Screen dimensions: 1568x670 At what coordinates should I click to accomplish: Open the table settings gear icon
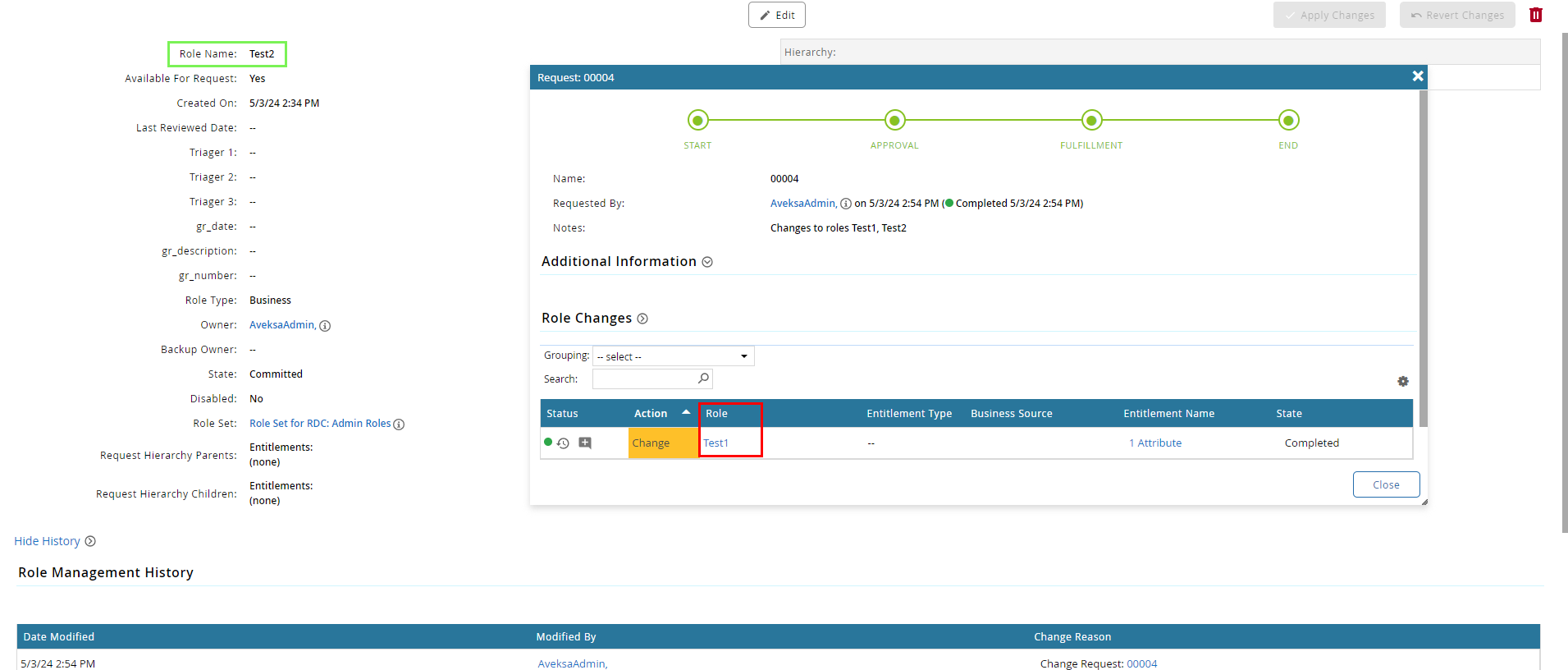[1403, 381]
